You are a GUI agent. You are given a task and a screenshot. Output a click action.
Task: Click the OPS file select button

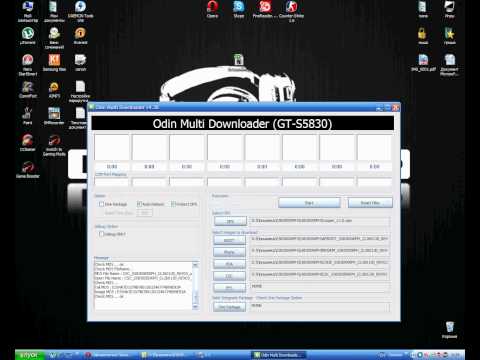point(230,221)
